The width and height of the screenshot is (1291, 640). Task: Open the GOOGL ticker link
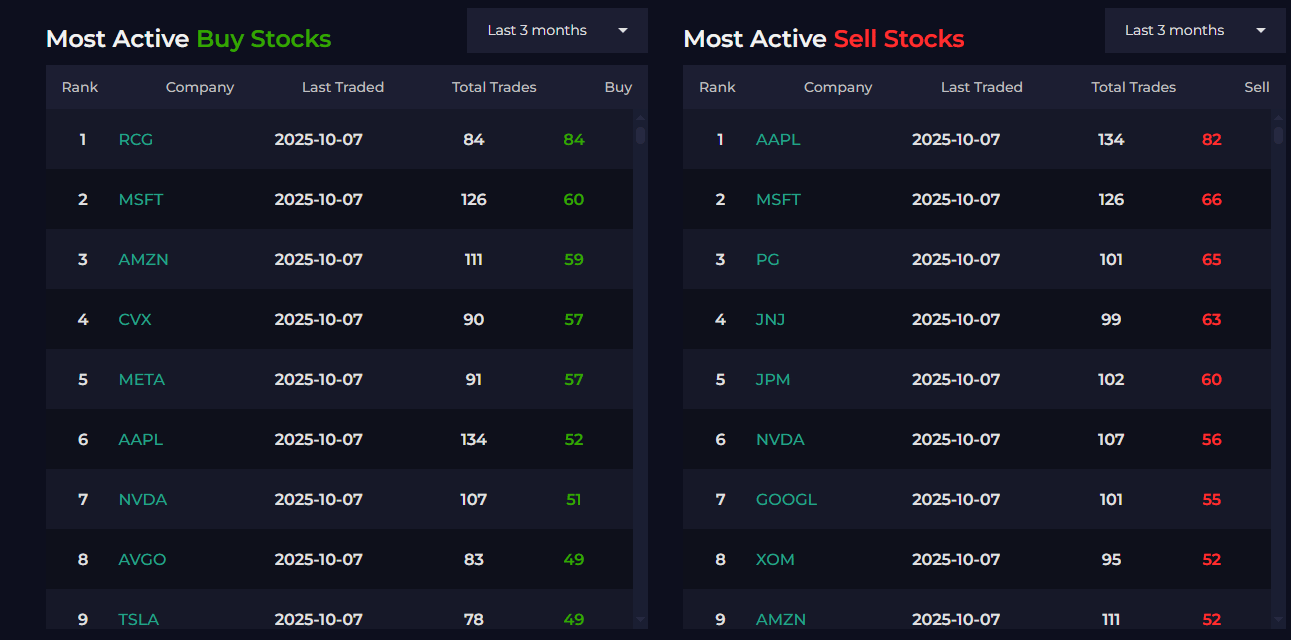click(x=786, y=499)
